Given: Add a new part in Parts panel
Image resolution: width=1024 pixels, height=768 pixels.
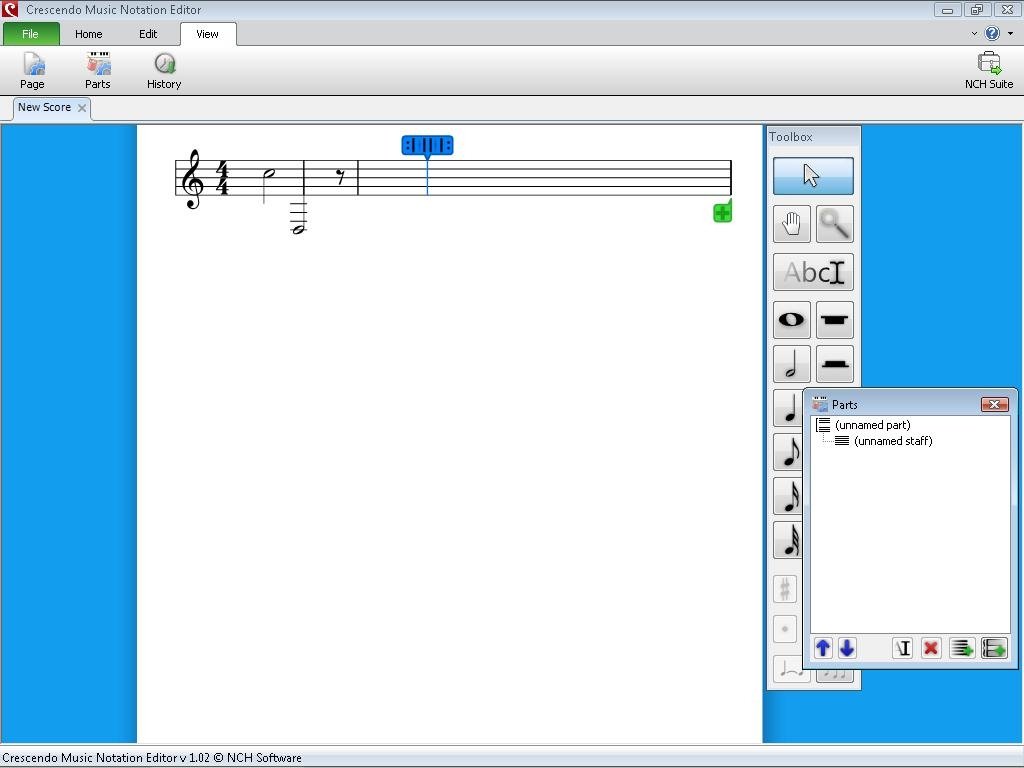Looking at the screenshot, I should tap(995, 648).
